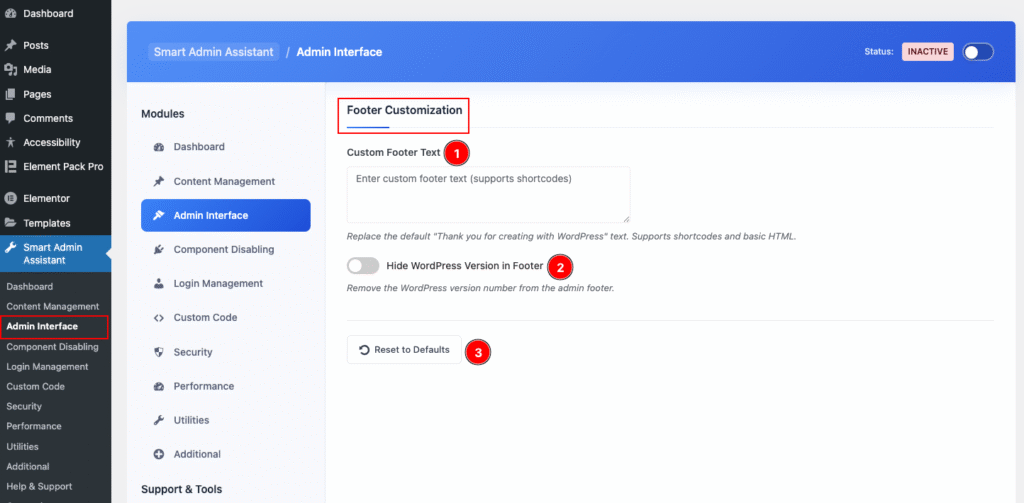Click the Custom Code brackets icon
This screenshot has width=1024, height=503.
(158, 317)
